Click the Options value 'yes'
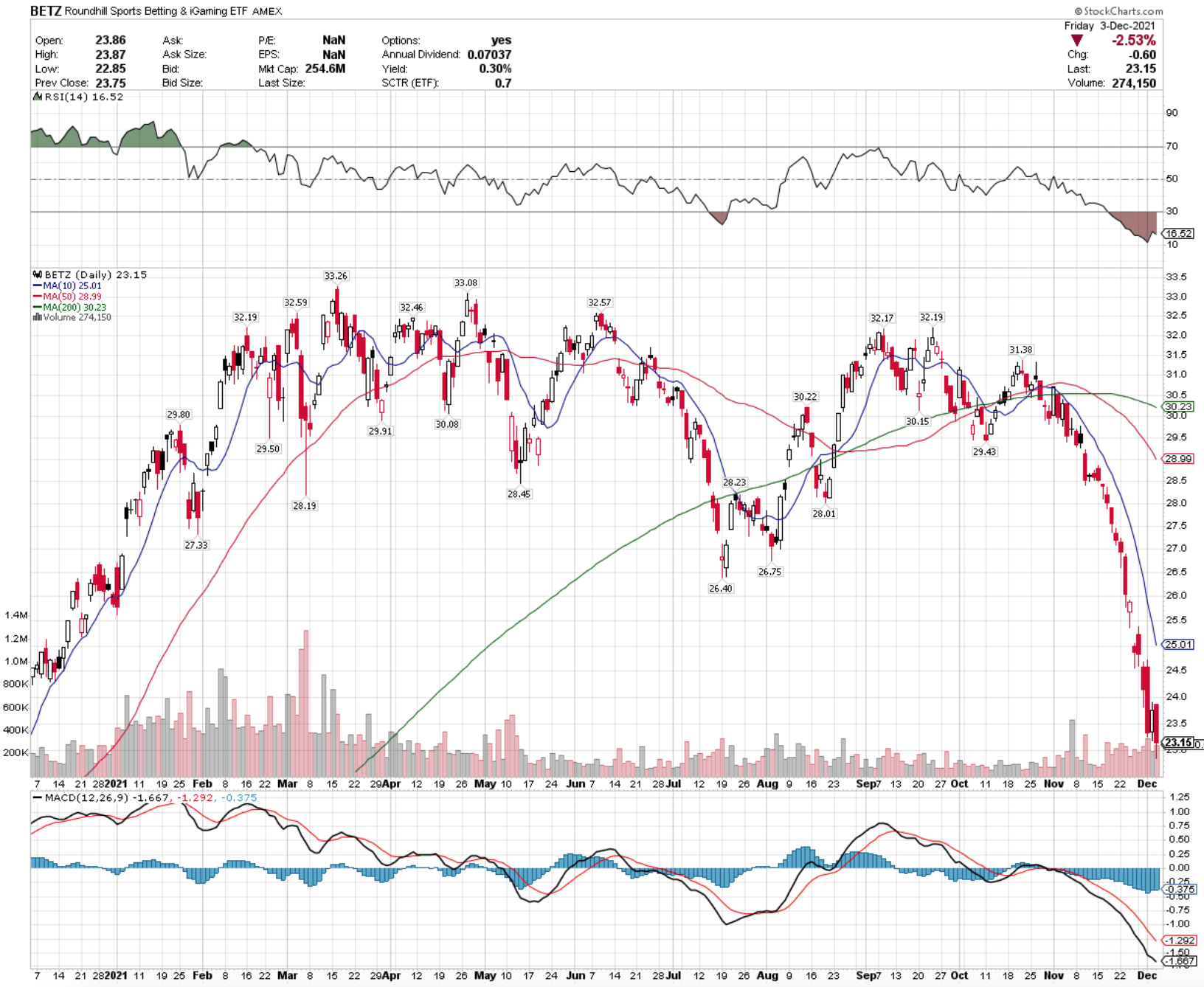Screen dimensions: 1204x987 coord(502,41)
